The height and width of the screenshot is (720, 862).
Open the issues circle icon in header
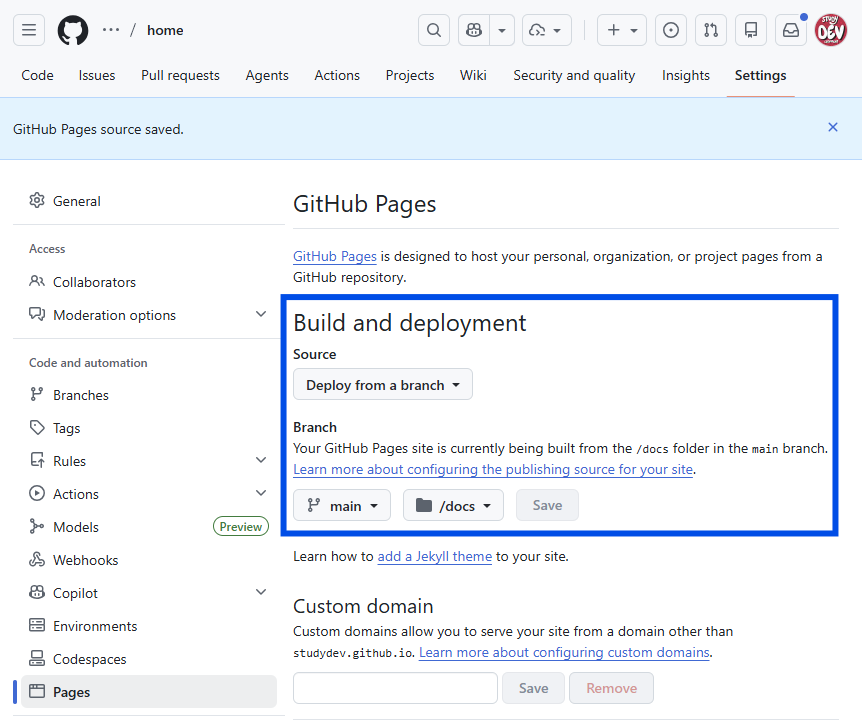[671, 30]
